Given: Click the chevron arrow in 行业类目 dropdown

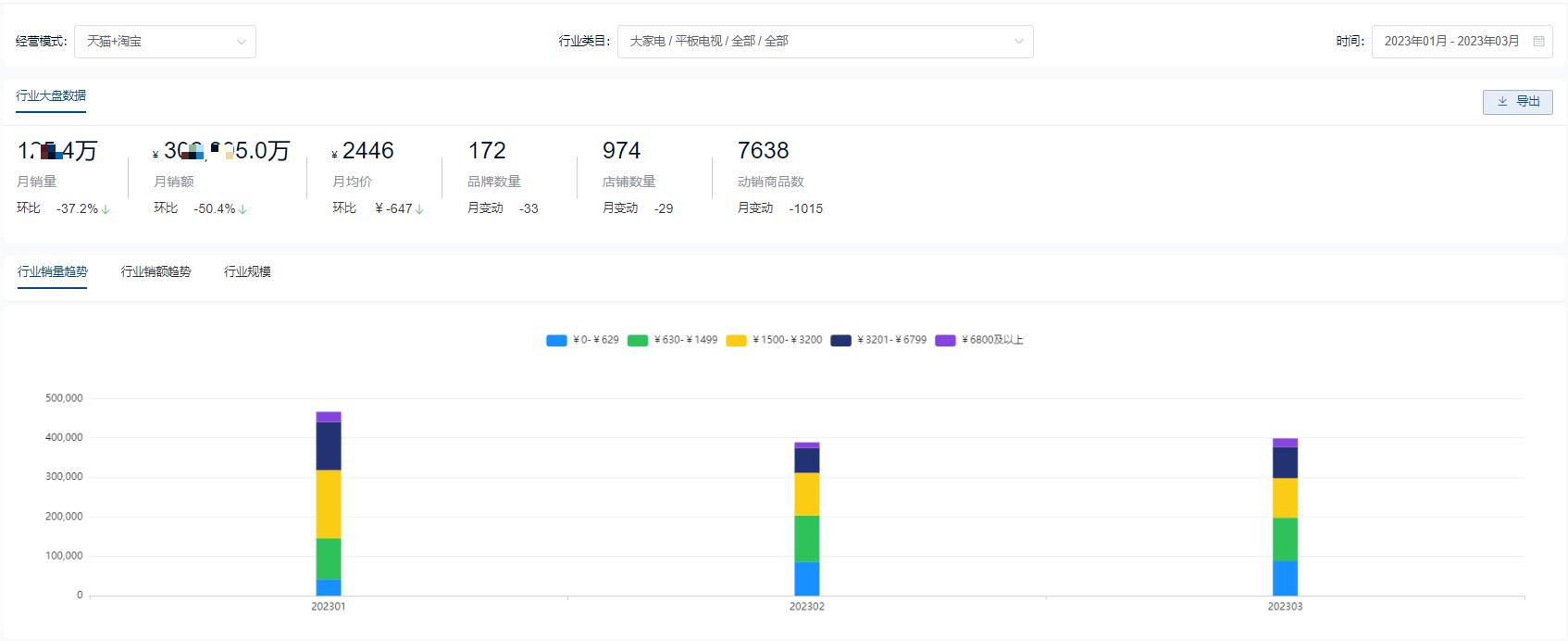Looking at the screenshot, I should click(x=1018, y=42).
